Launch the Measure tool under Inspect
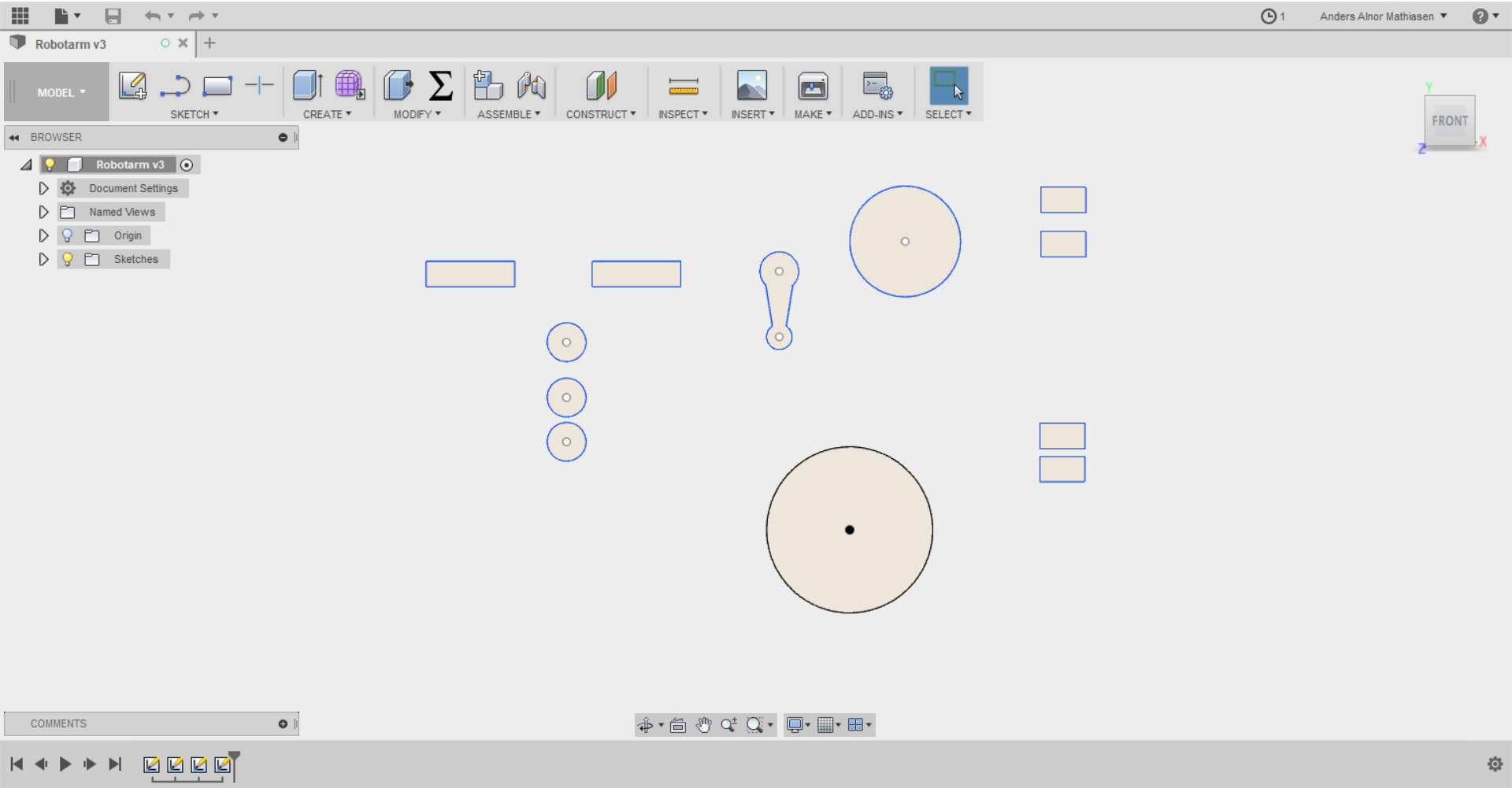The image size is (1512, 788). (x=682, y=87)
